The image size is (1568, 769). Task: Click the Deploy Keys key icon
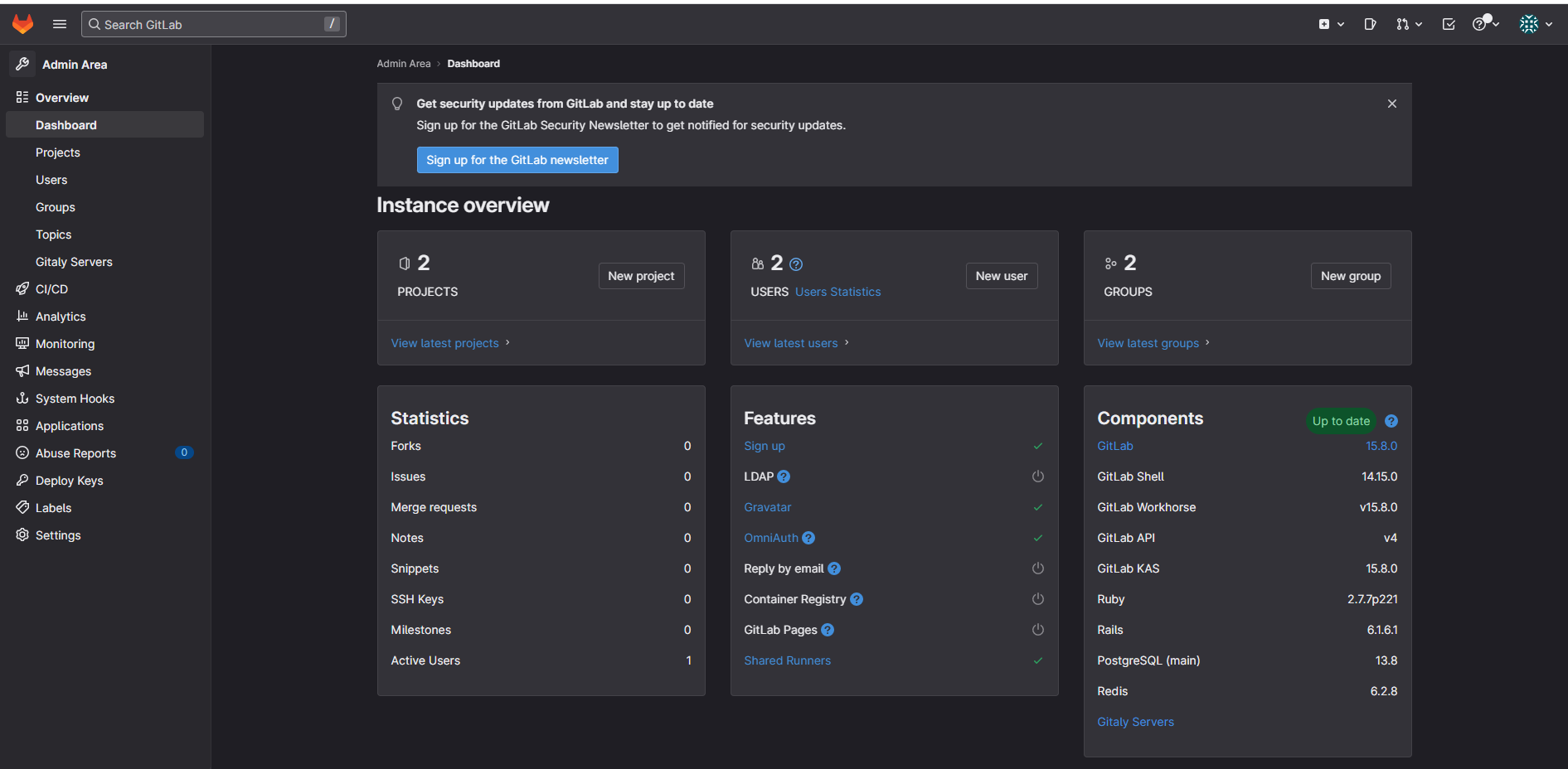tap(22, 480)
